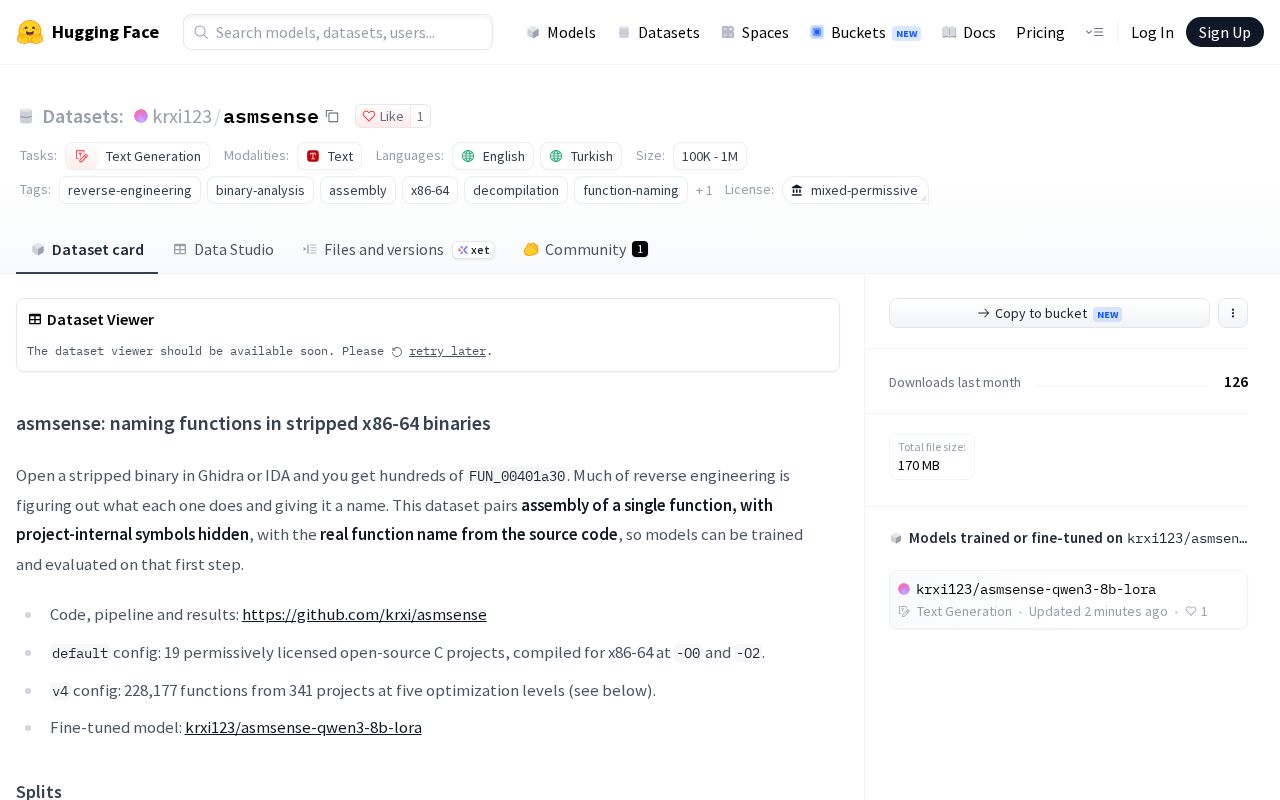Switch to the Data Studio tab
Viewport: 1280px width, 800px height.
(x=224, y=249)
